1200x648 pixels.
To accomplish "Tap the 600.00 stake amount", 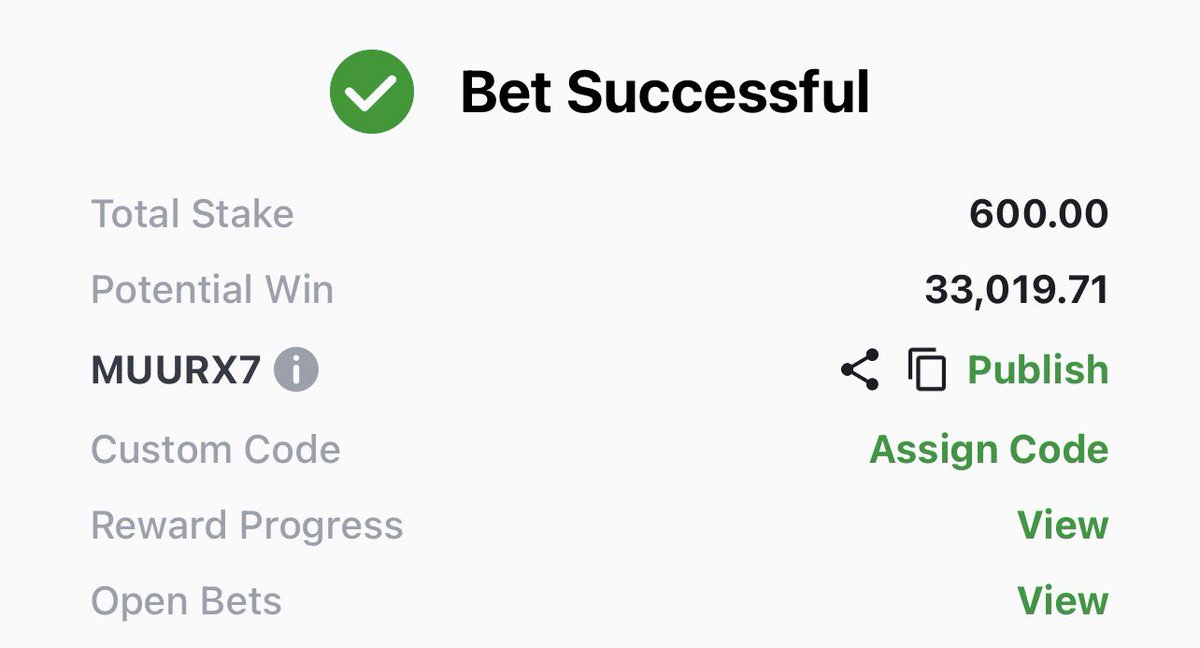I will (1039, 214).
